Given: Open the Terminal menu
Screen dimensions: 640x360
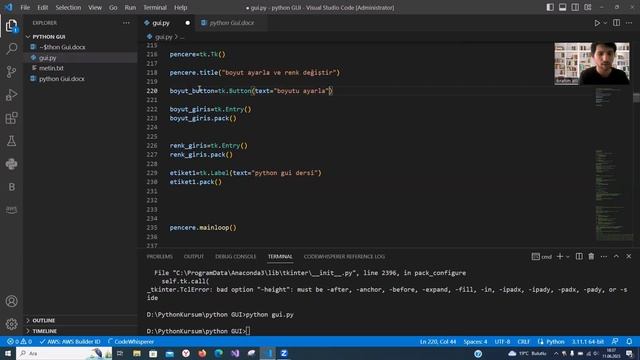Looking at the screenshot, I should (155, 7).
